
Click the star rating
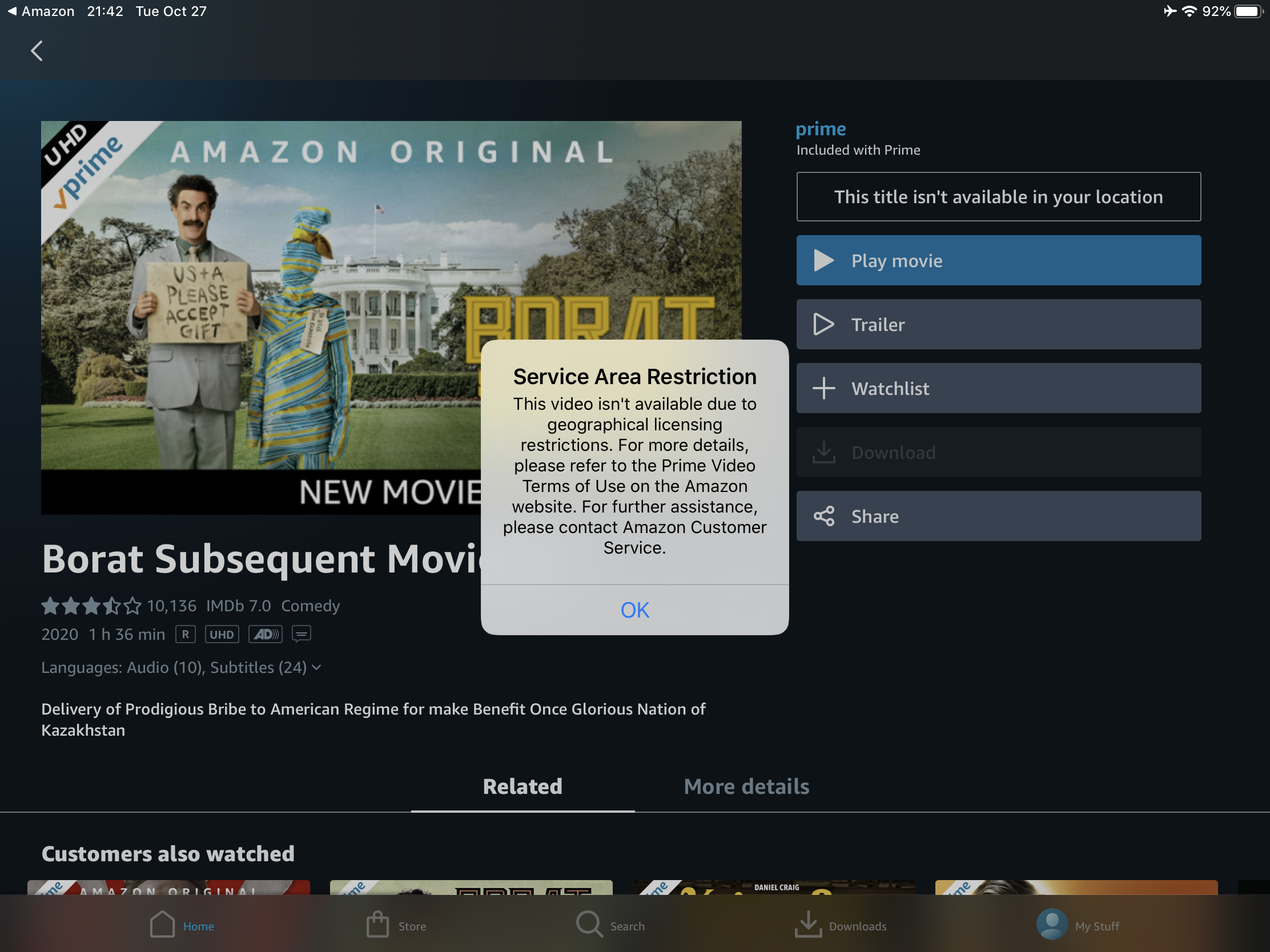(x=91, y=606)
